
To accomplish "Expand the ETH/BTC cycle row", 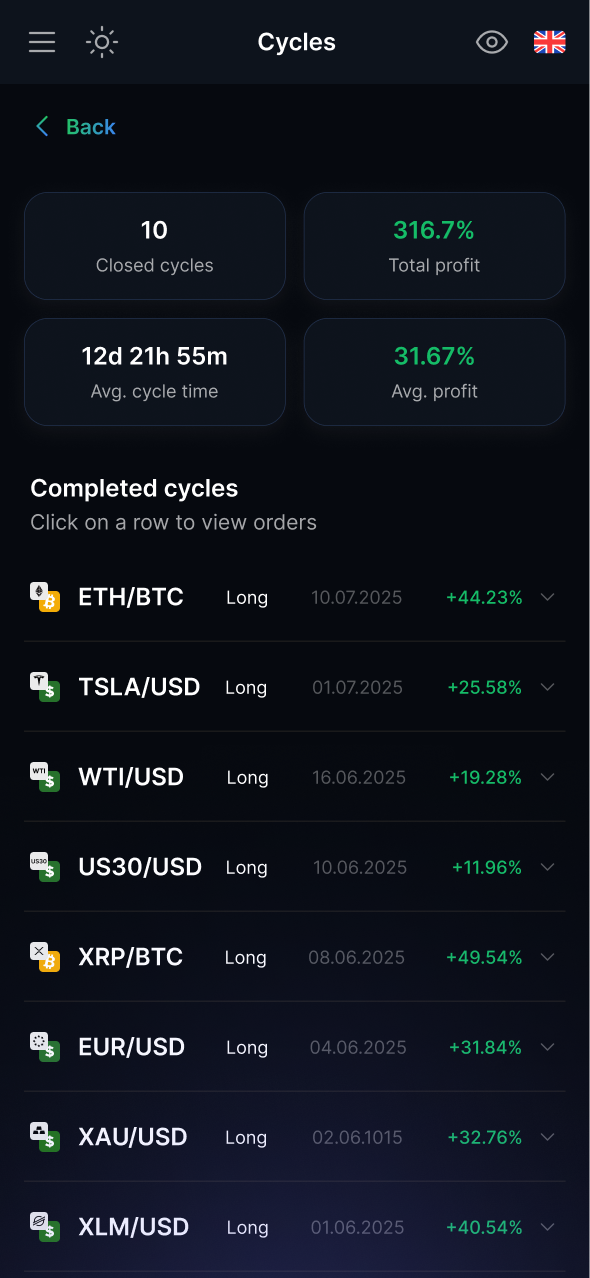I will point(547,597).
